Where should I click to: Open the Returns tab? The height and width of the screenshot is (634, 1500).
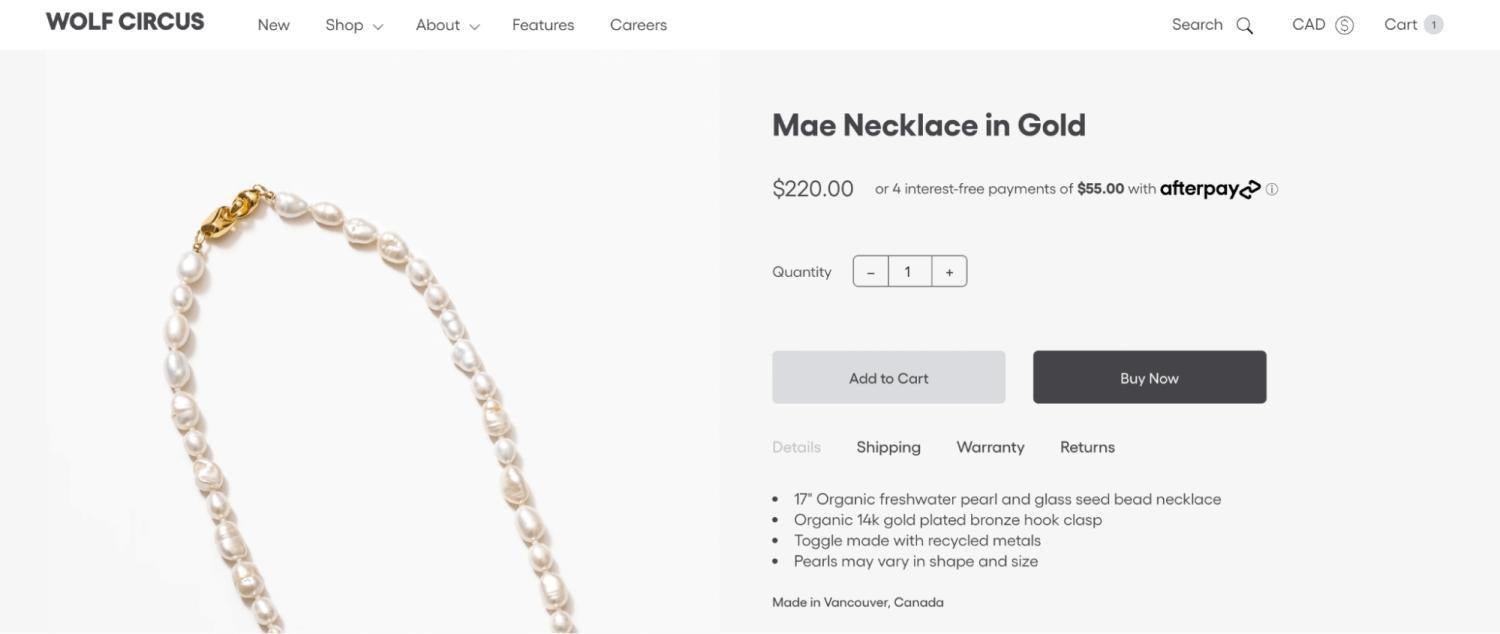coord(1087,447)
